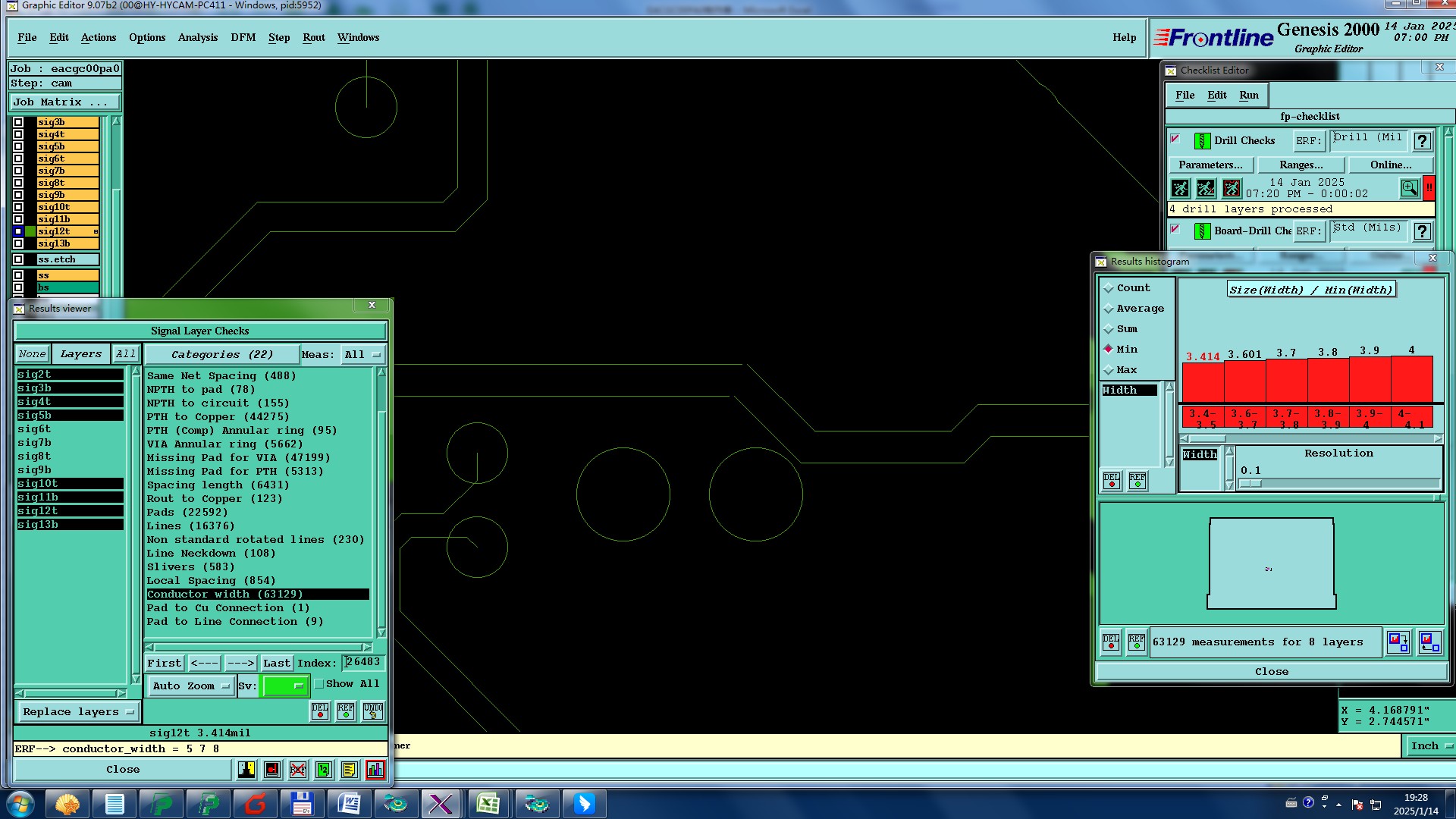Uncheck the Drill Checks checklist checkbox
This screenshot has width=1456, height=819.
click(x=1175, y=139)
